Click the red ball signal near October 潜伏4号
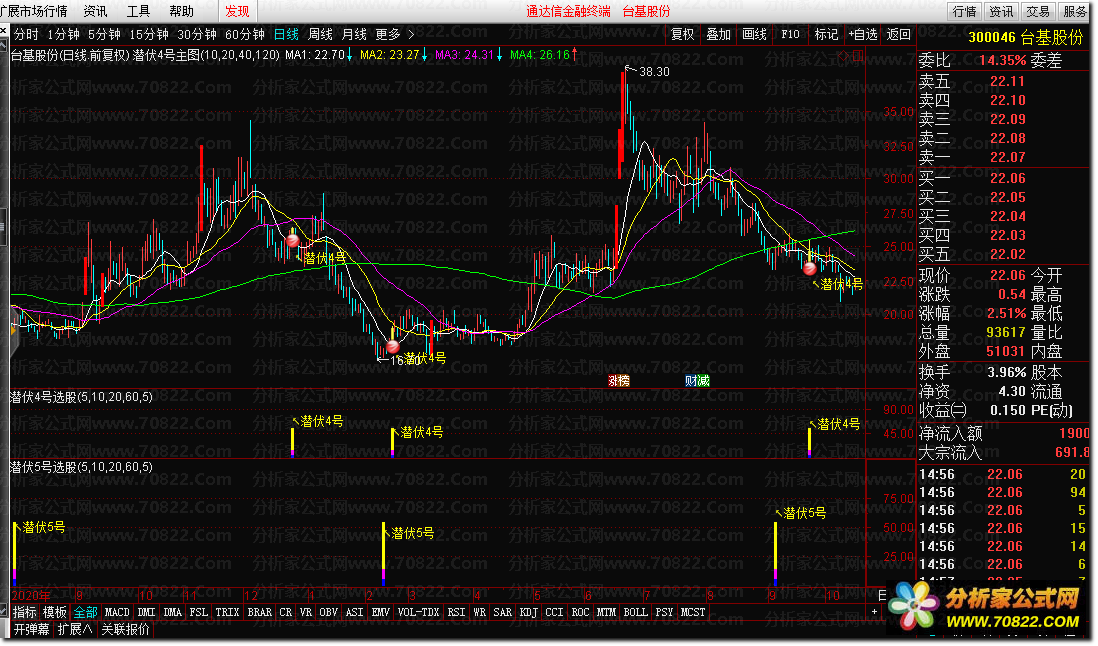 [x=809, y=268]
